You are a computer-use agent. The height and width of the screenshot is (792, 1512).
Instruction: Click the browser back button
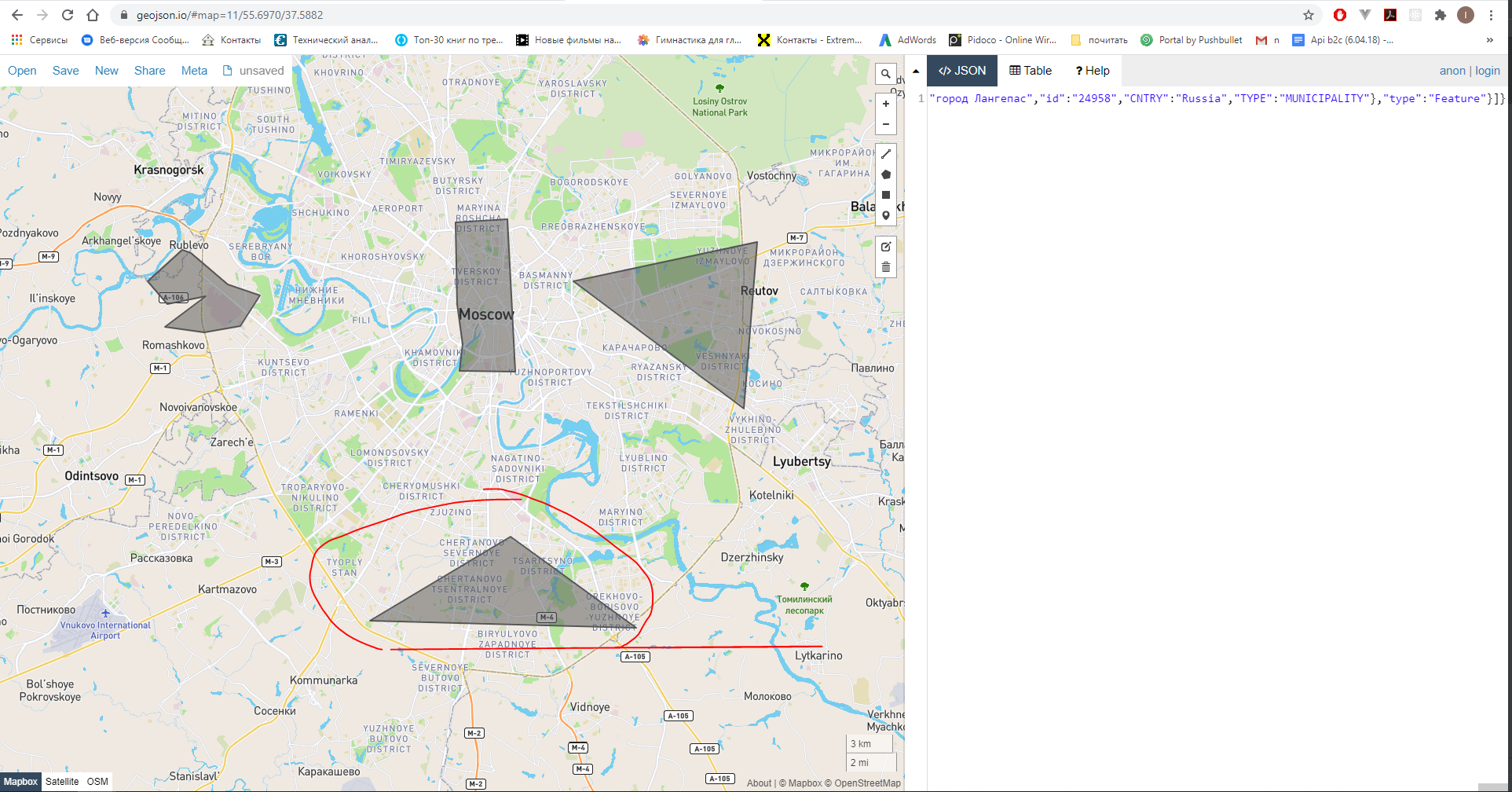[17, 15]
